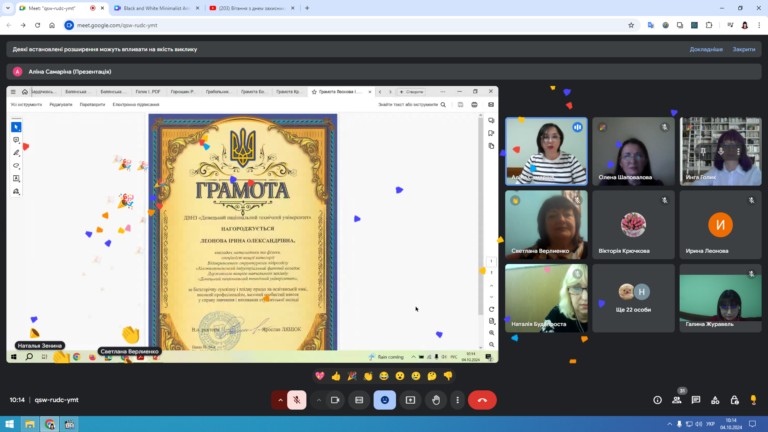Send the clapping hands reaction
768x432 pixels.
(368, 376)
